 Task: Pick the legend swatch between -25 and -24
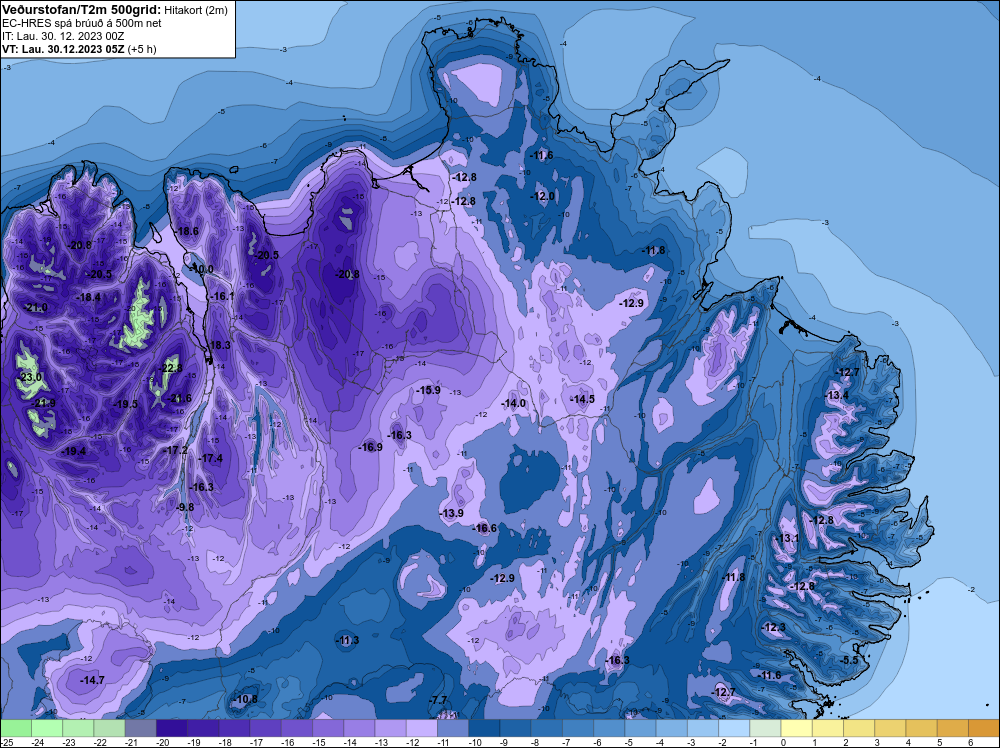tap(16, 728)
